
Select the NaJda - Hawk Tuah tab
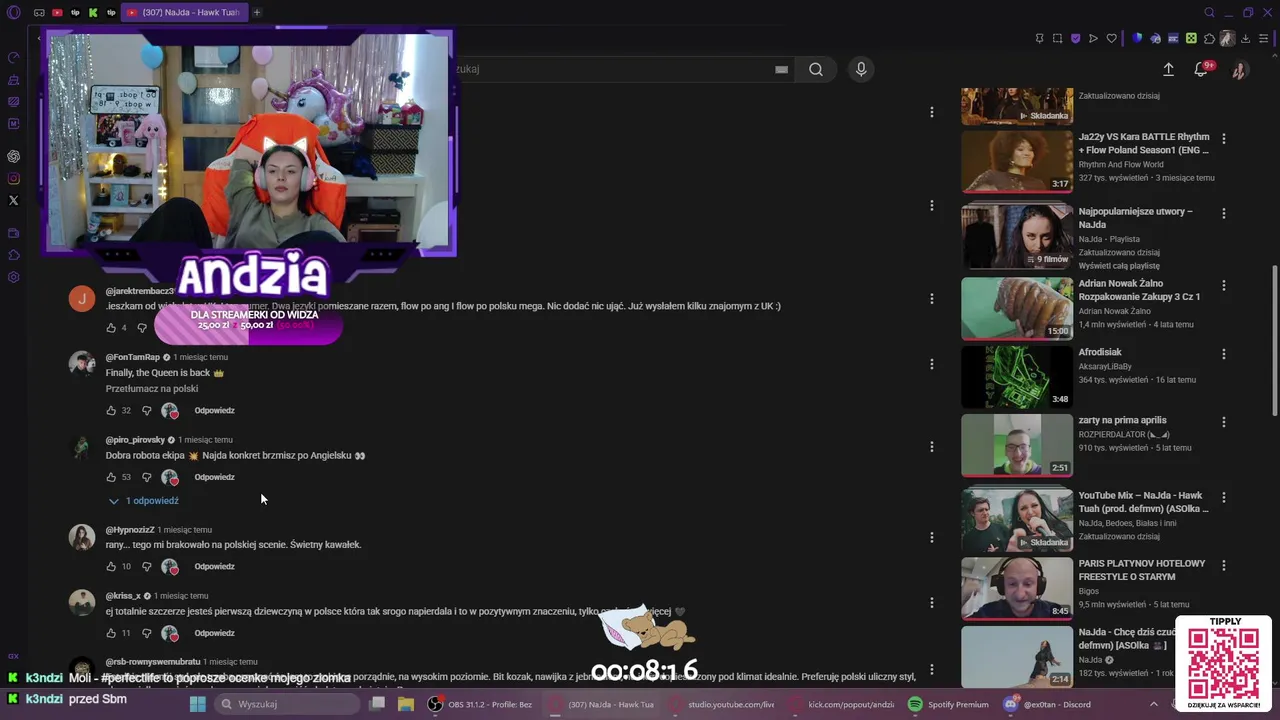[185, 13]
